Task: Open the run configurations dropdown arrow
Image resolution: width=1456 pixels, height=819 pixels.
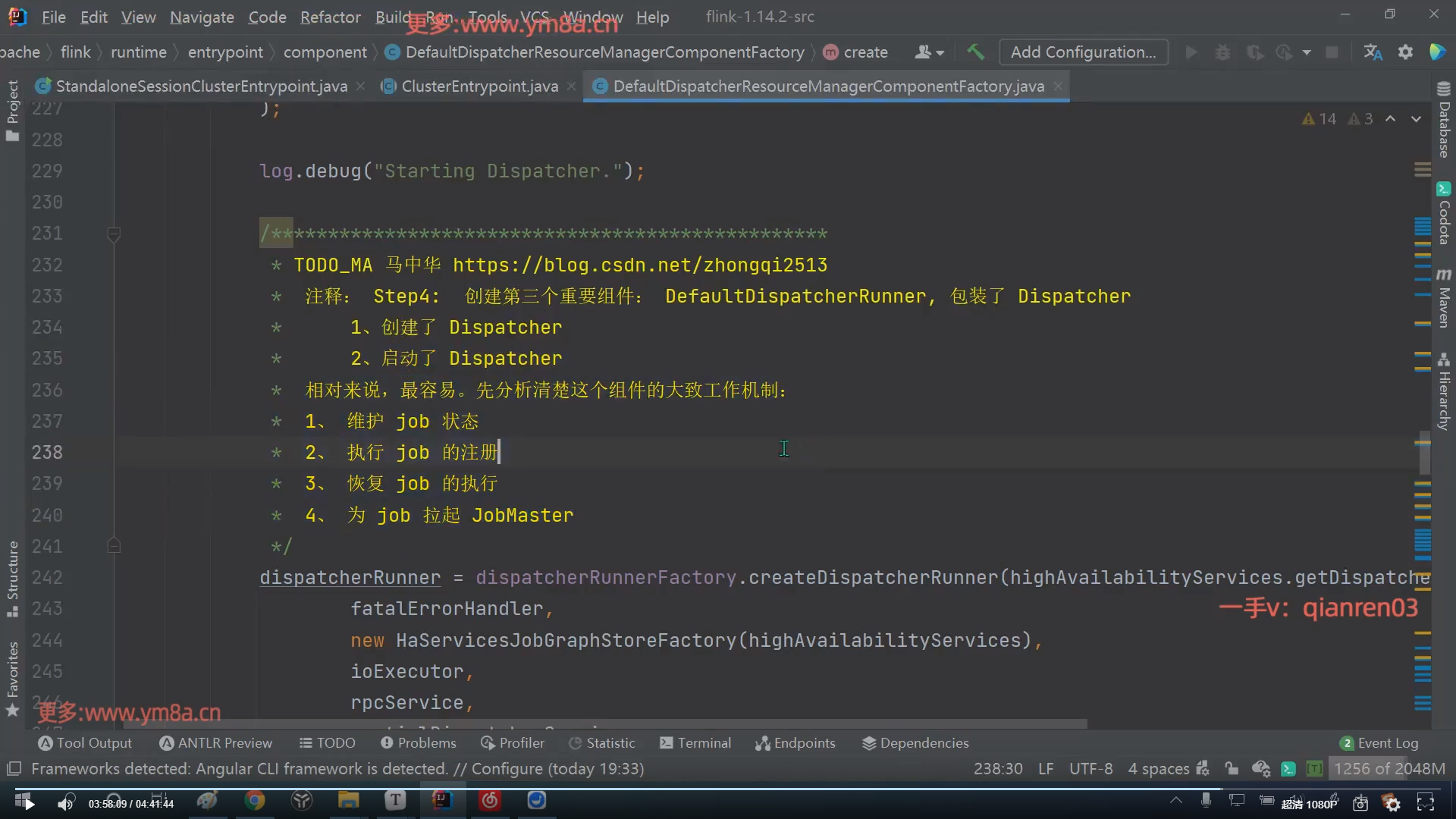Action: click(1307, 52)
